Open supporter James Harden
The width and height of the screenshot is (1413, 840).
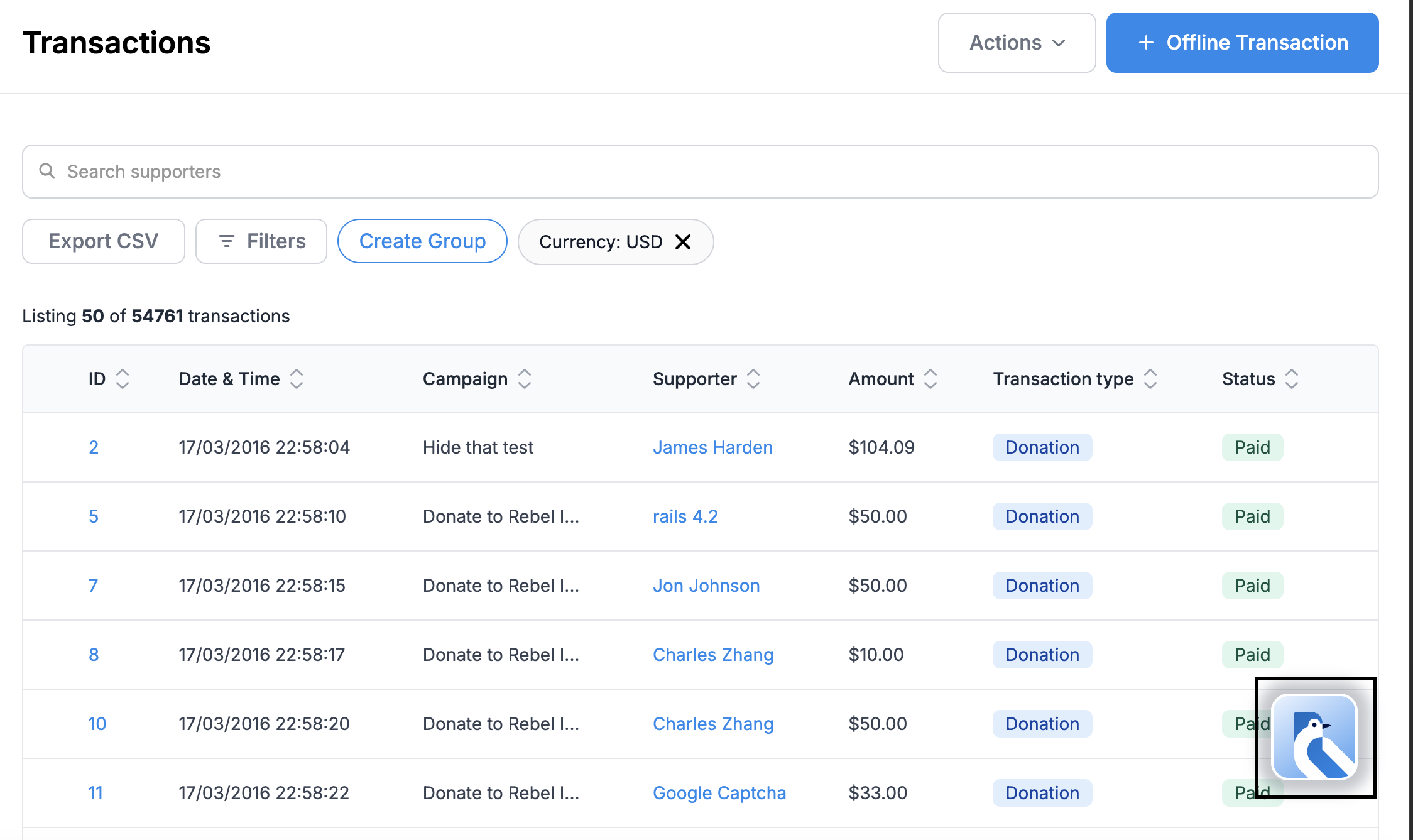coord(712,447)
